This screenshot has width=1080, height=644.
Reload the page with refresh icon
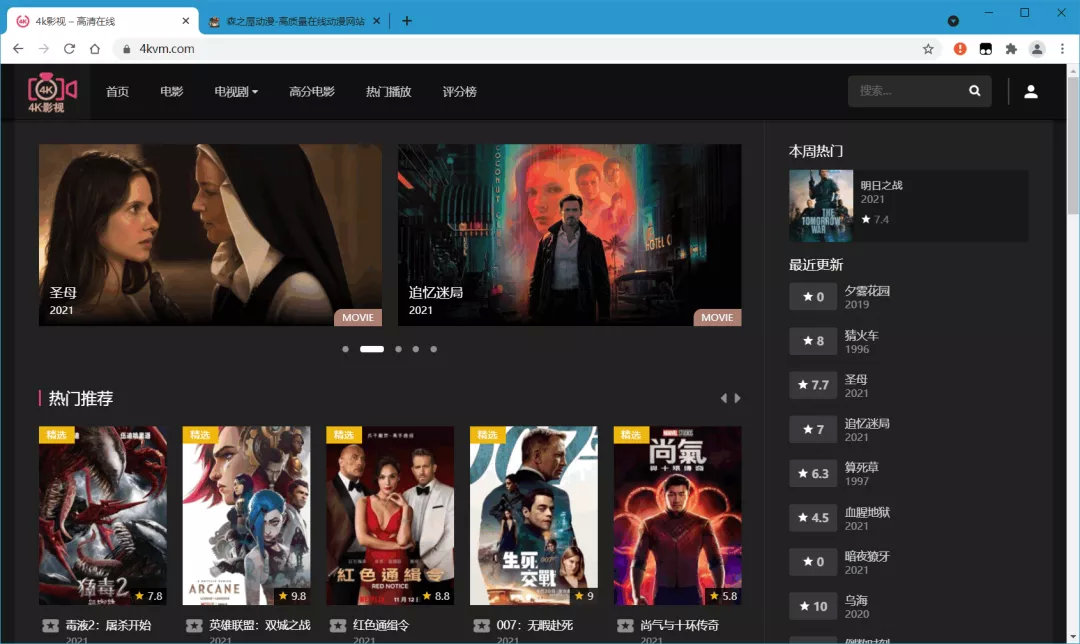pyautogui.click(x=69, y=49)
